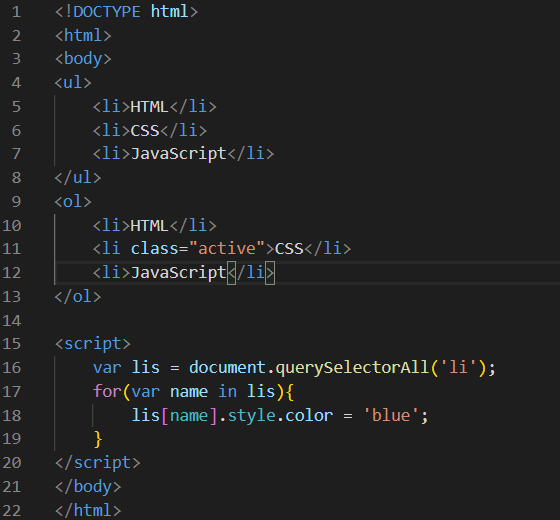Click the DOCTYPE keyword on line 1

click(x=106, y=12)
